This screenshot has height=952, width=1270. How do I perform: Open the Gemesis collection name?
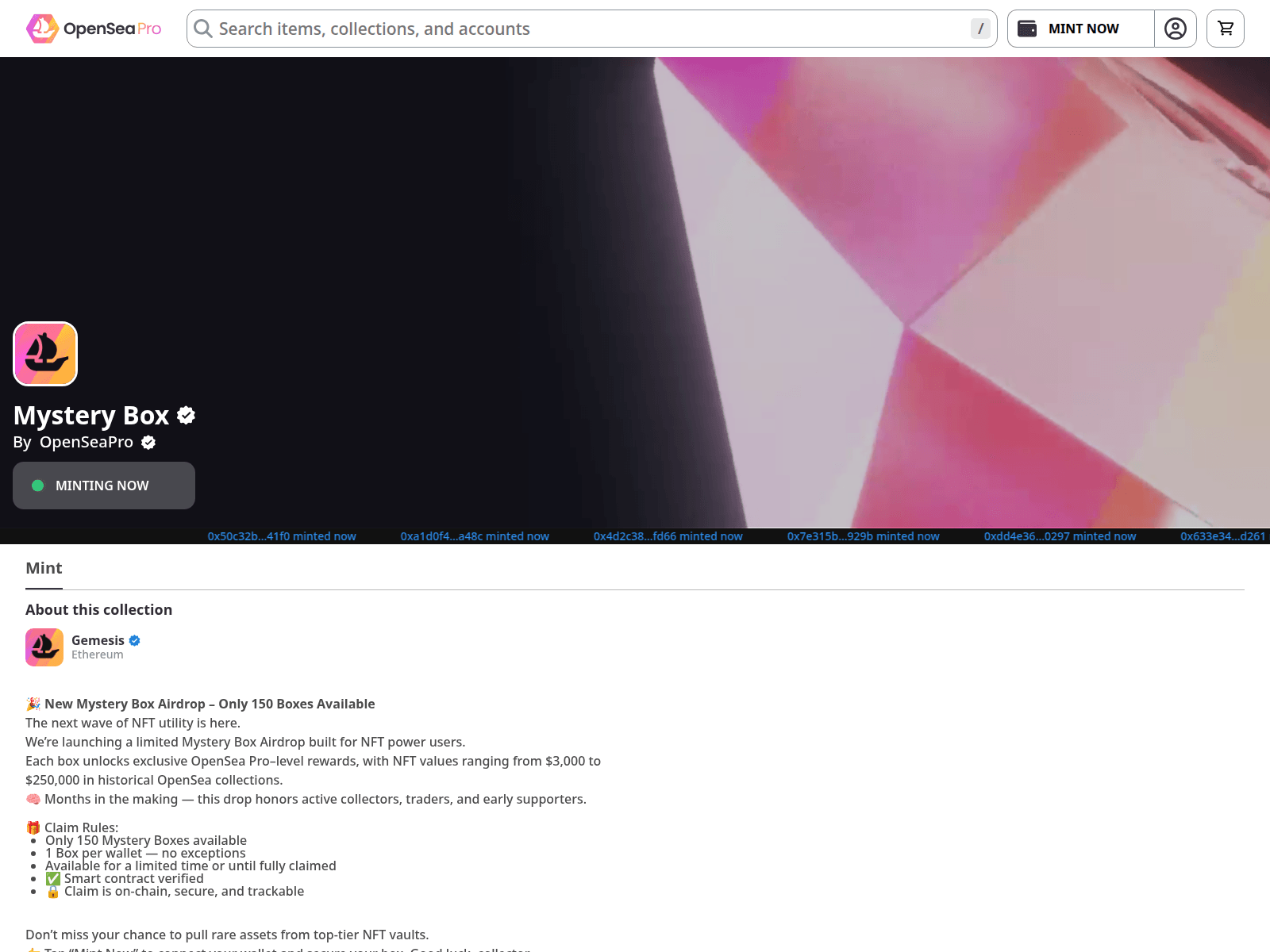pos(98,640)
